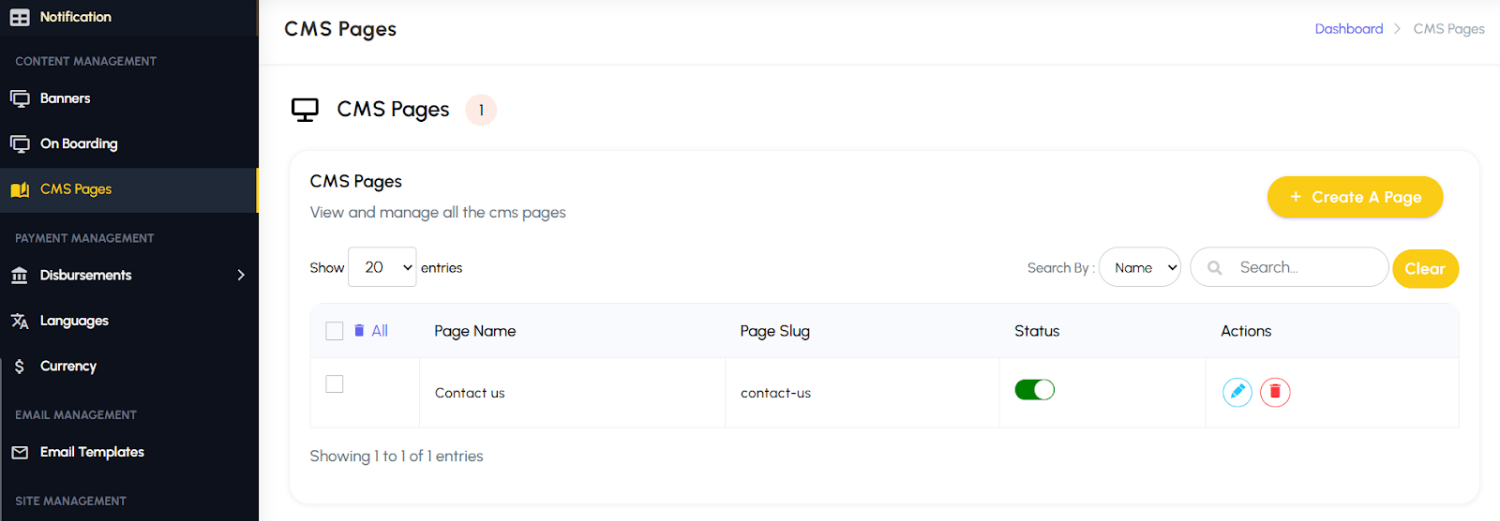Toggle the Contact us status switch
The image size is (1500, 521).
tap(1035, 390)
